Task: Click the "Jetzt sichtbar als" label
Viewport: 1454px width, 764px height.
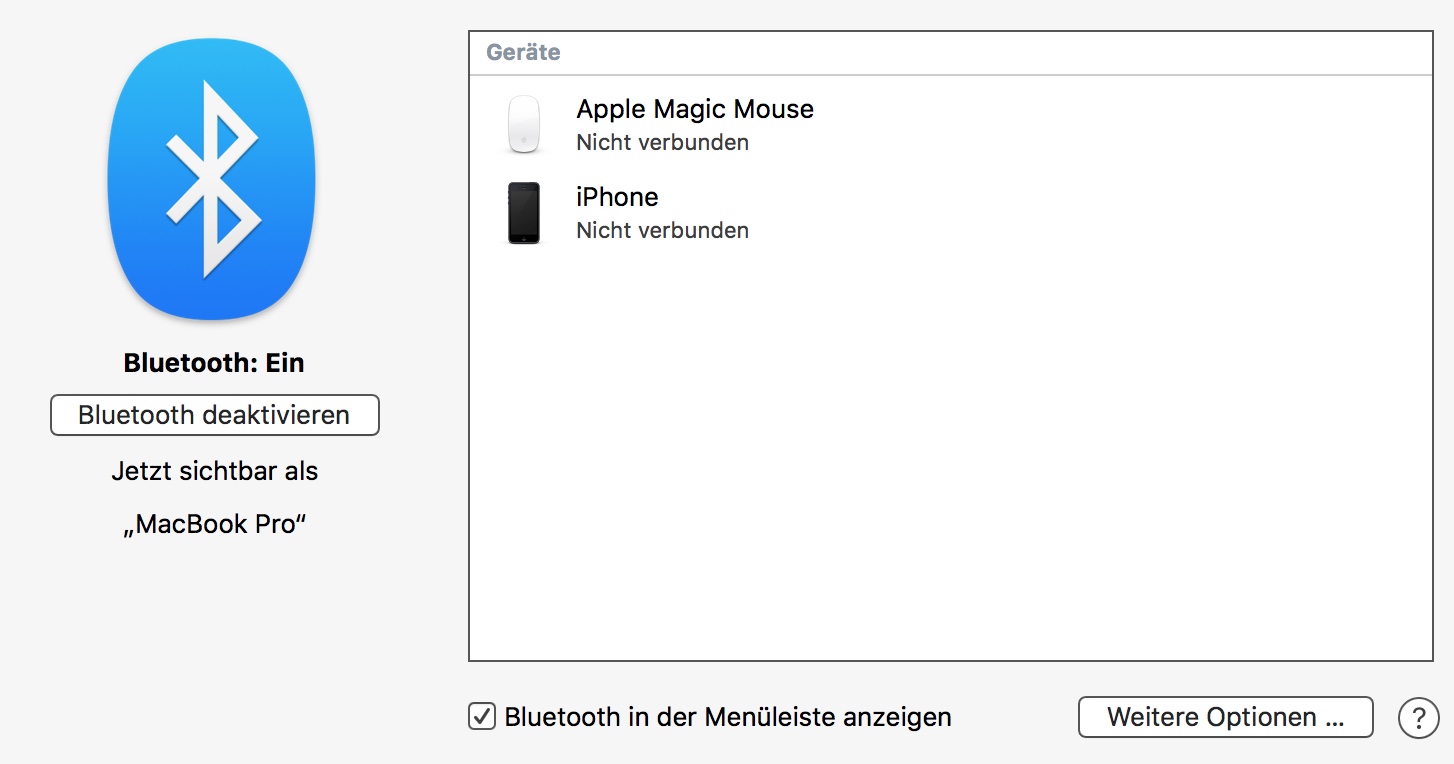Action: (x=214, y=471)
